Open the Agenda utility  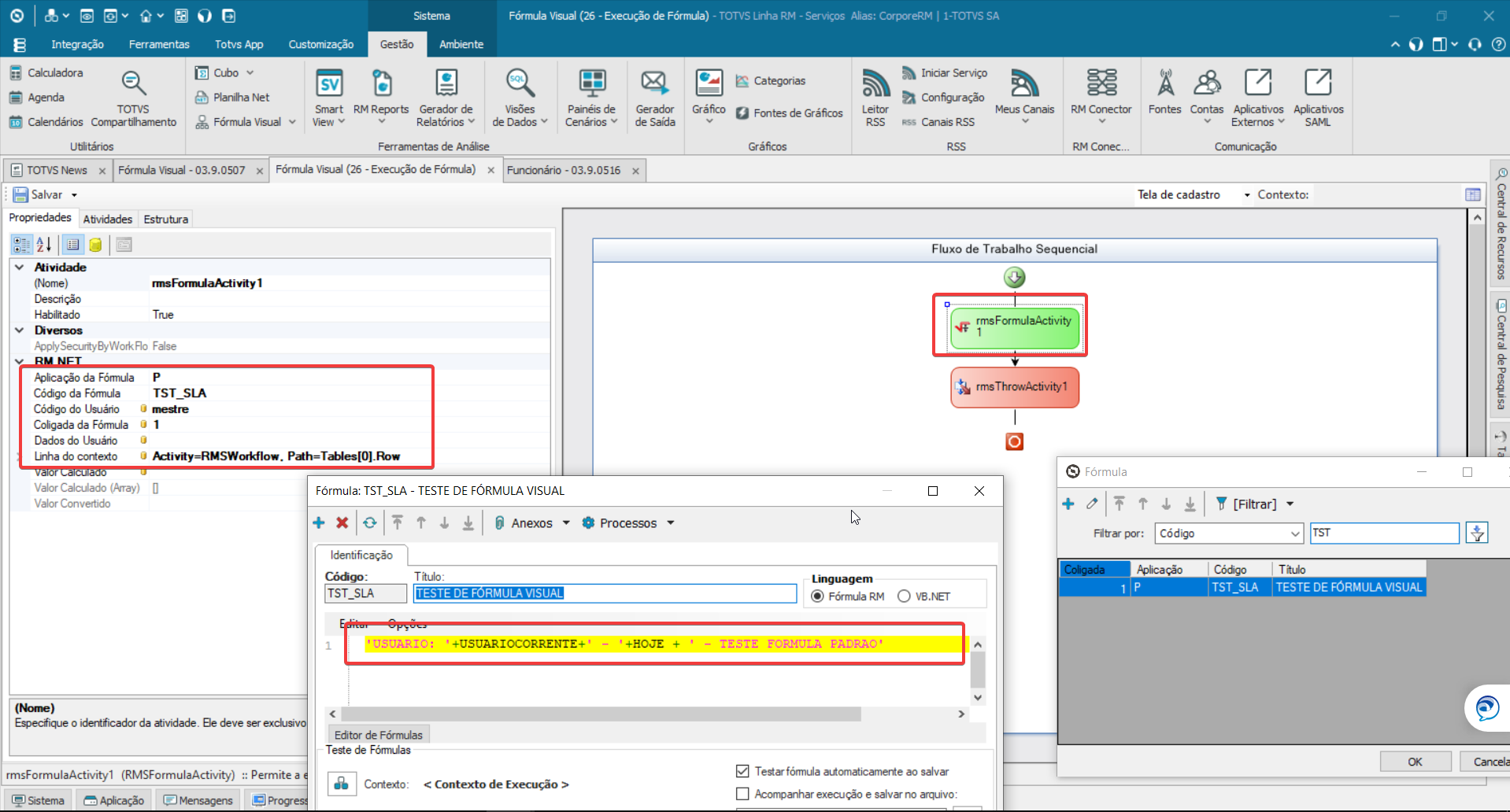37,98
